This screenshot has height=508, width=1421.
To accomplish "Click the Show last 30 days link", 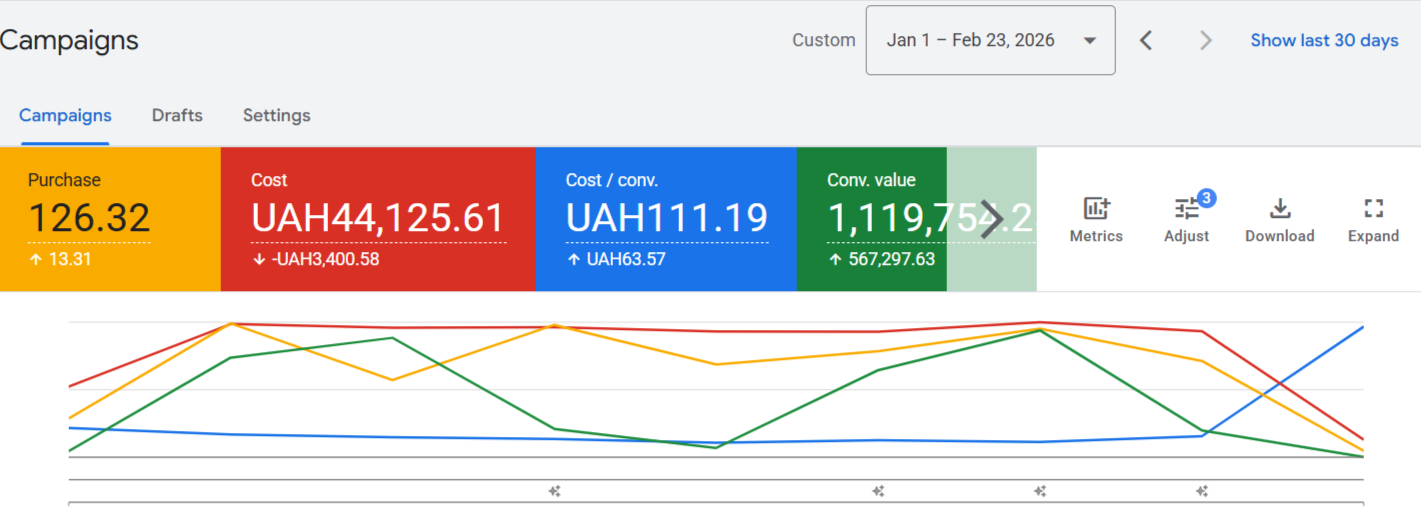I will pyautogui.click(x=1324, y=41).
